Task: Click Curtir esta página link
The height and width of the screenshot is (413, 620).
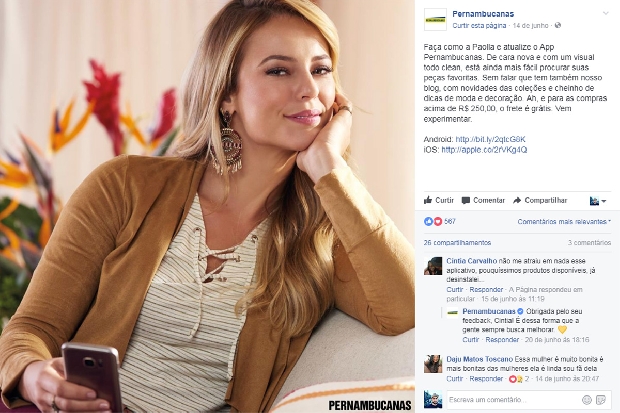Action: [x=479, y=25]
